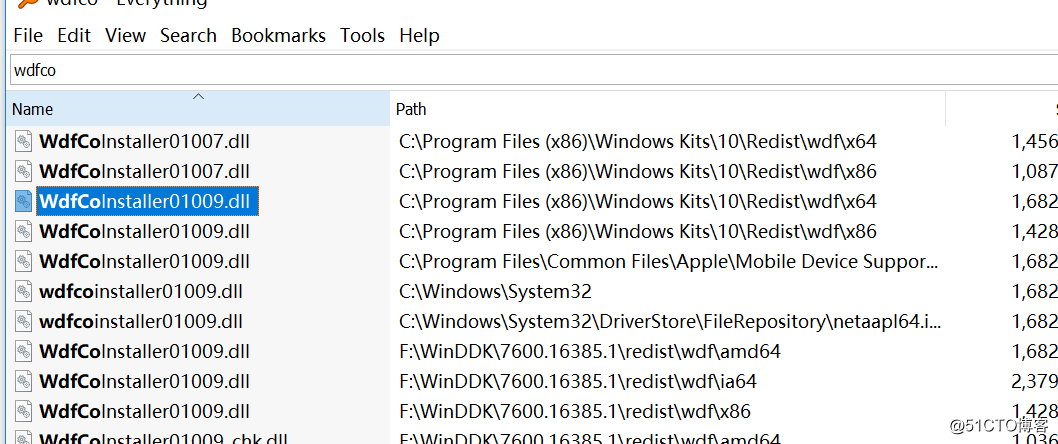Image resolution: width=1058 pixels, height=444 pixels.
Task: Click DLL icon of WdfCoInstaller01009.dll in Windows Kits wdf\x86
Action: coord(24,231)
